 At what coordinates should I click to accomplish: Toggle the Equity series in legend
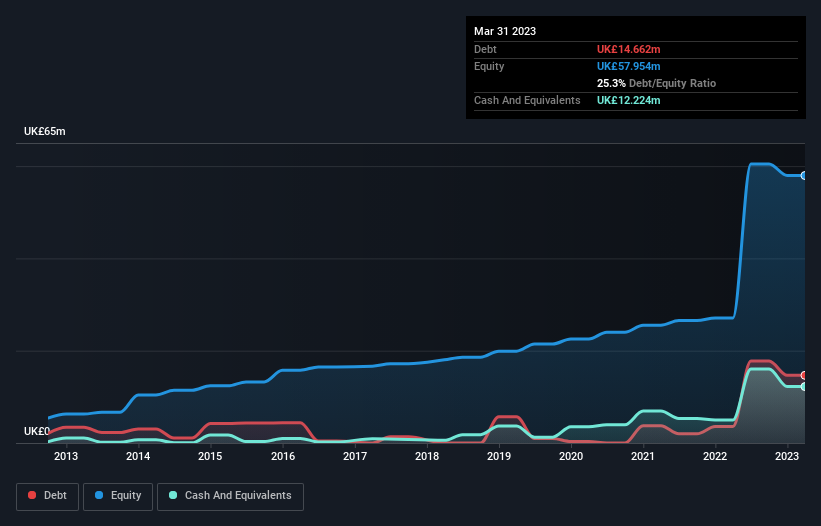tap(117, 496)
